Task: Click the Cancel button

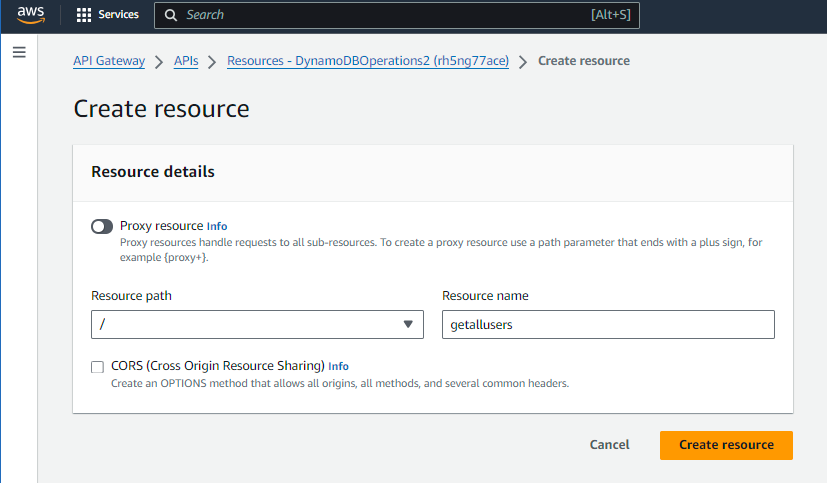Action: coord(609,445)
